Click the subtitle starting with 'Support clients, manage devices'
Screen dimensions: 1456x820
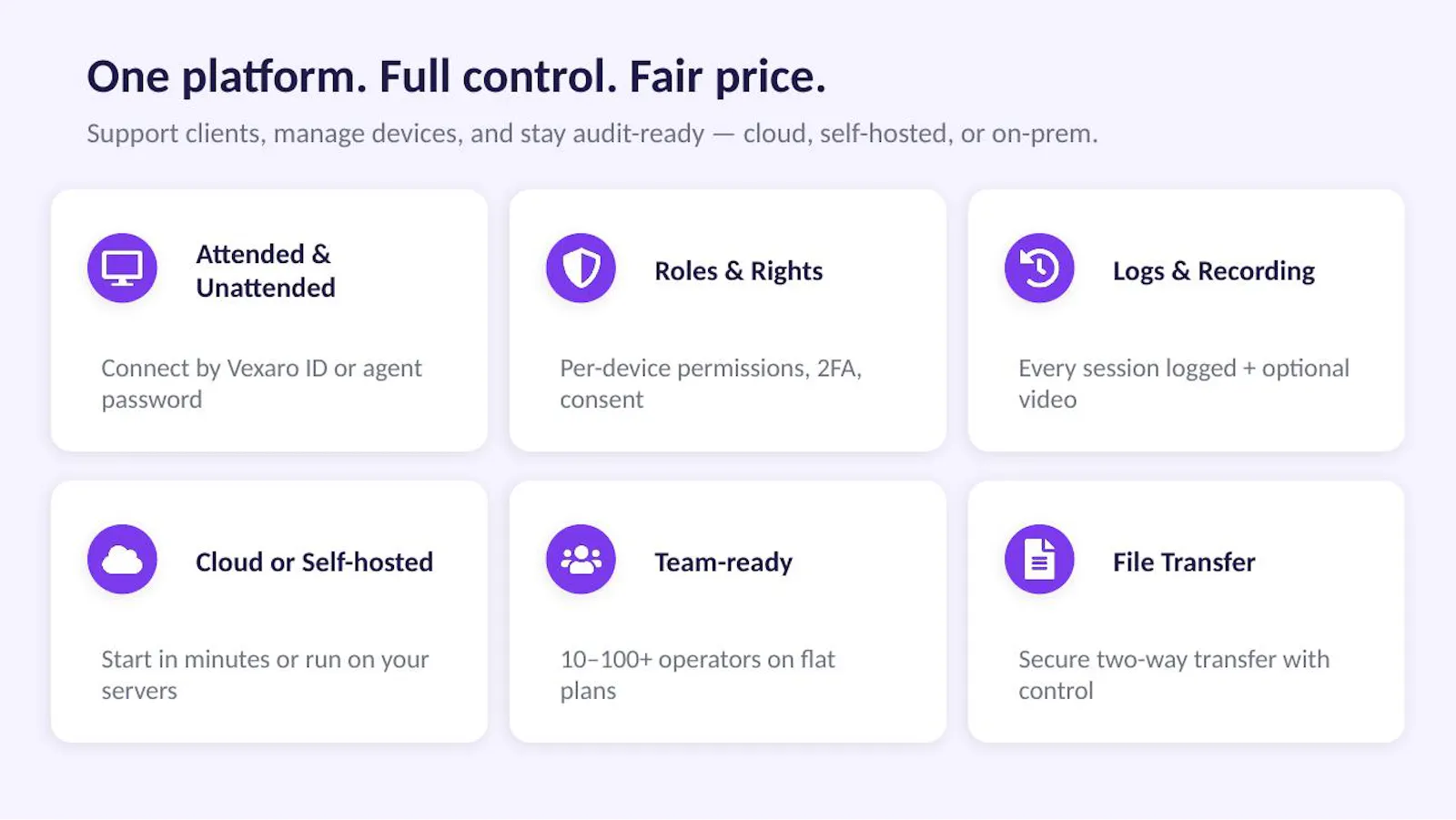coord(592,134)
